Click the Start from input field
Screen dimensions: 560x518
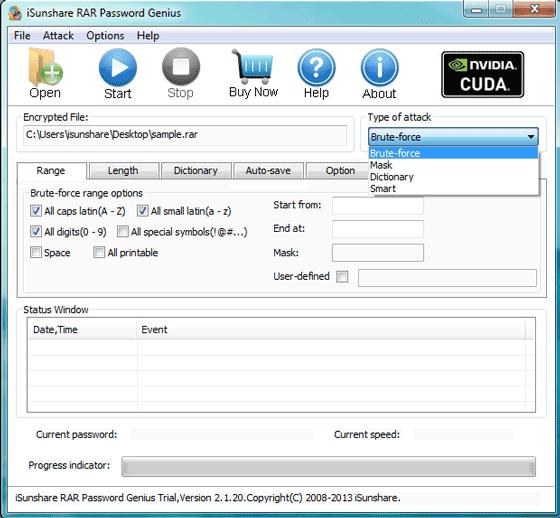pyautogui.click(x=378, y=205)
